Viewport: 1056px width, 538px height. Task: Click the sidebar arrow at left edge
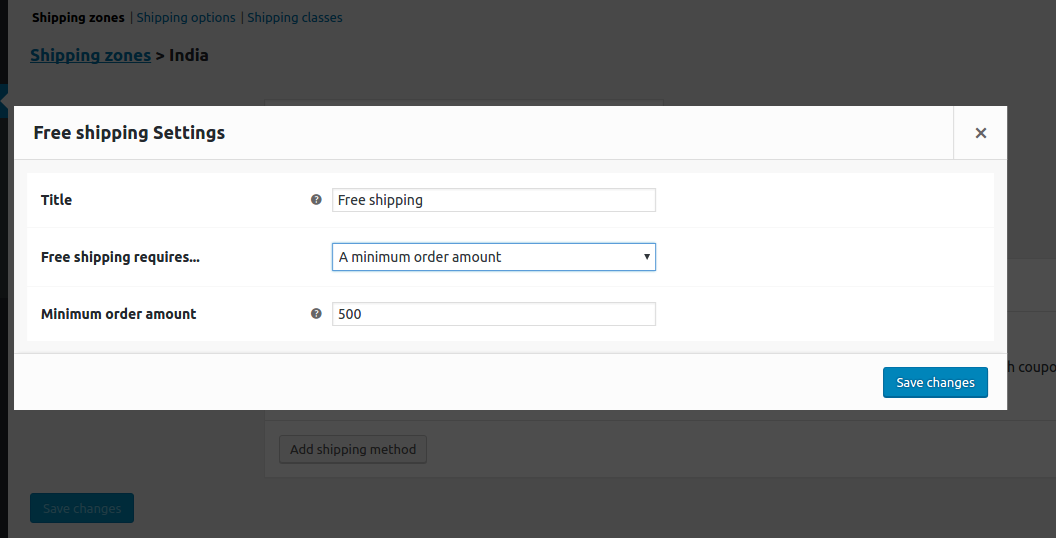(4, 101)
